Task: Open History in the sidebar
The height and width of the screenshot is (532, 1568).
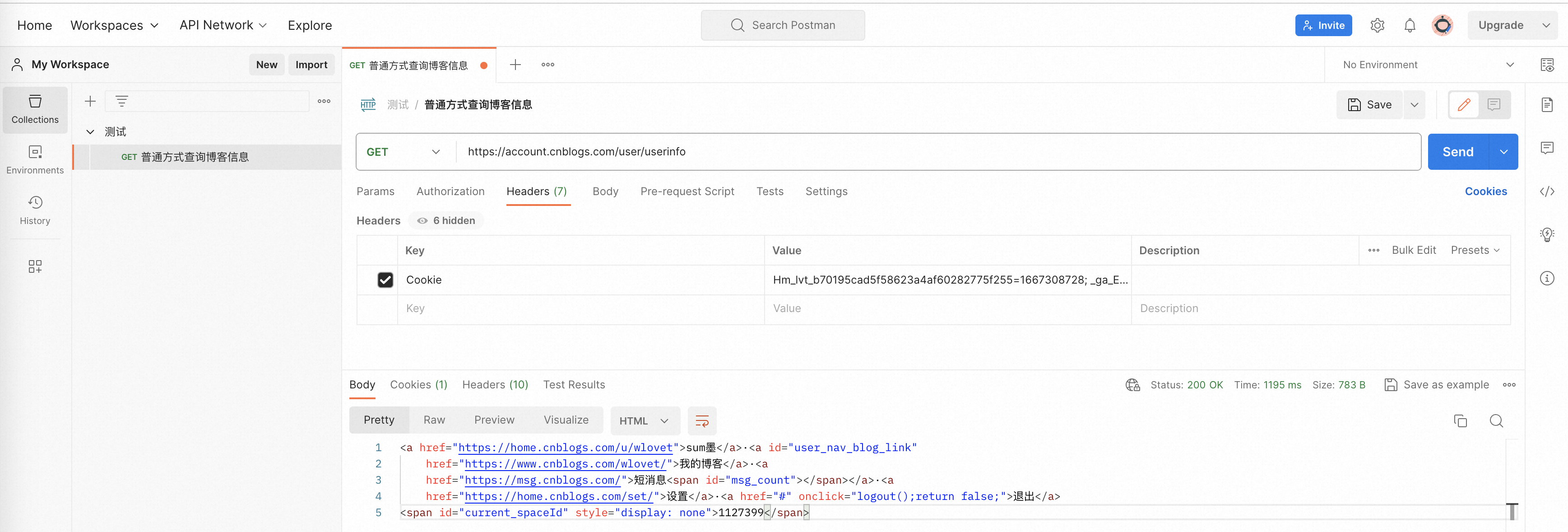Action: 35,210
